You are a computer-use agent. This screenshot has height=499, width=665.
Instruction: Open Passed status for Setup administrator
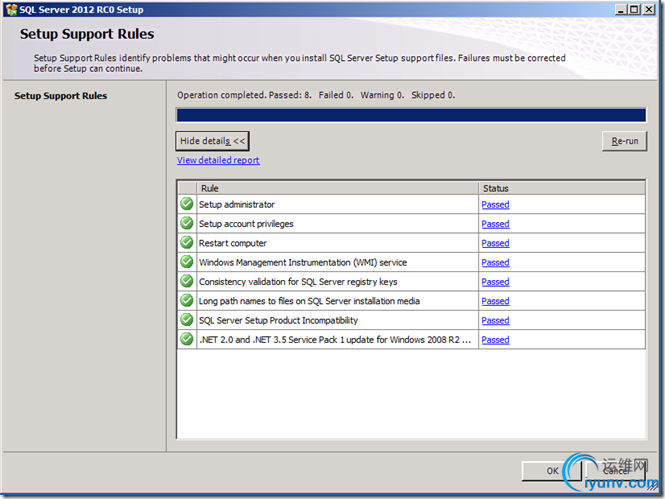pyautogui.click(x=495, y=204)
